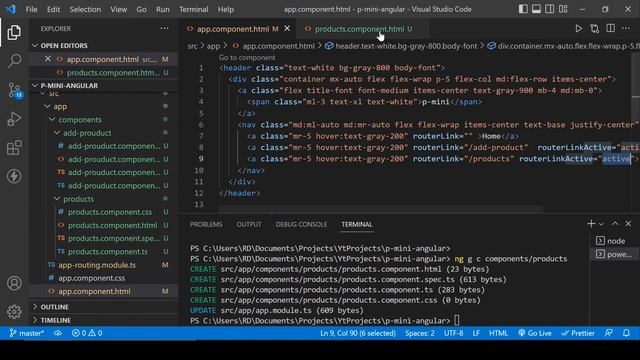Split the editor to the right
The height and width of the screenshot is (360, 640).
[x=610, y=29]
